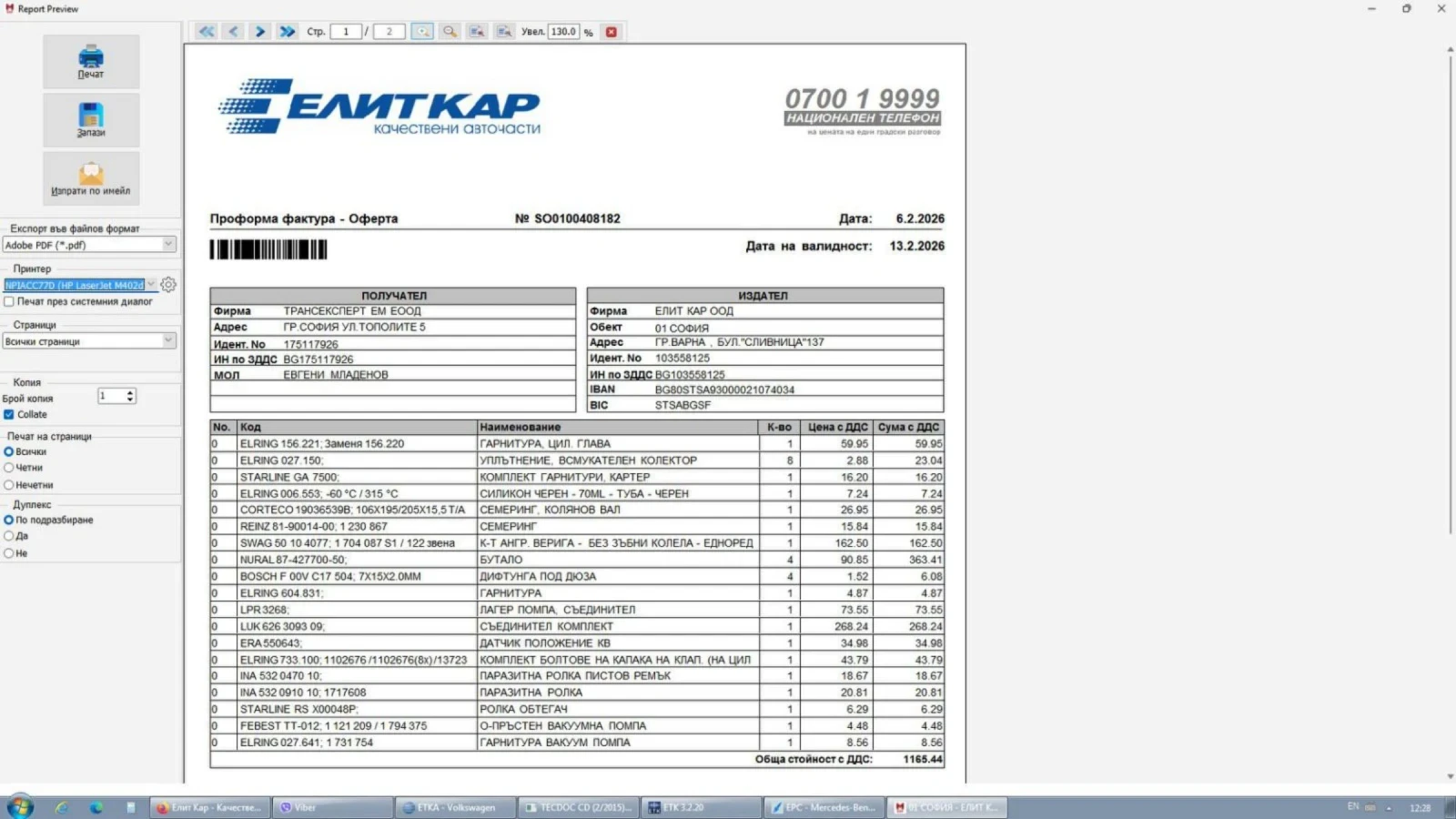Open printer settings gear icon
Screen dimensions: 1456x819
(x=168, y=285)
